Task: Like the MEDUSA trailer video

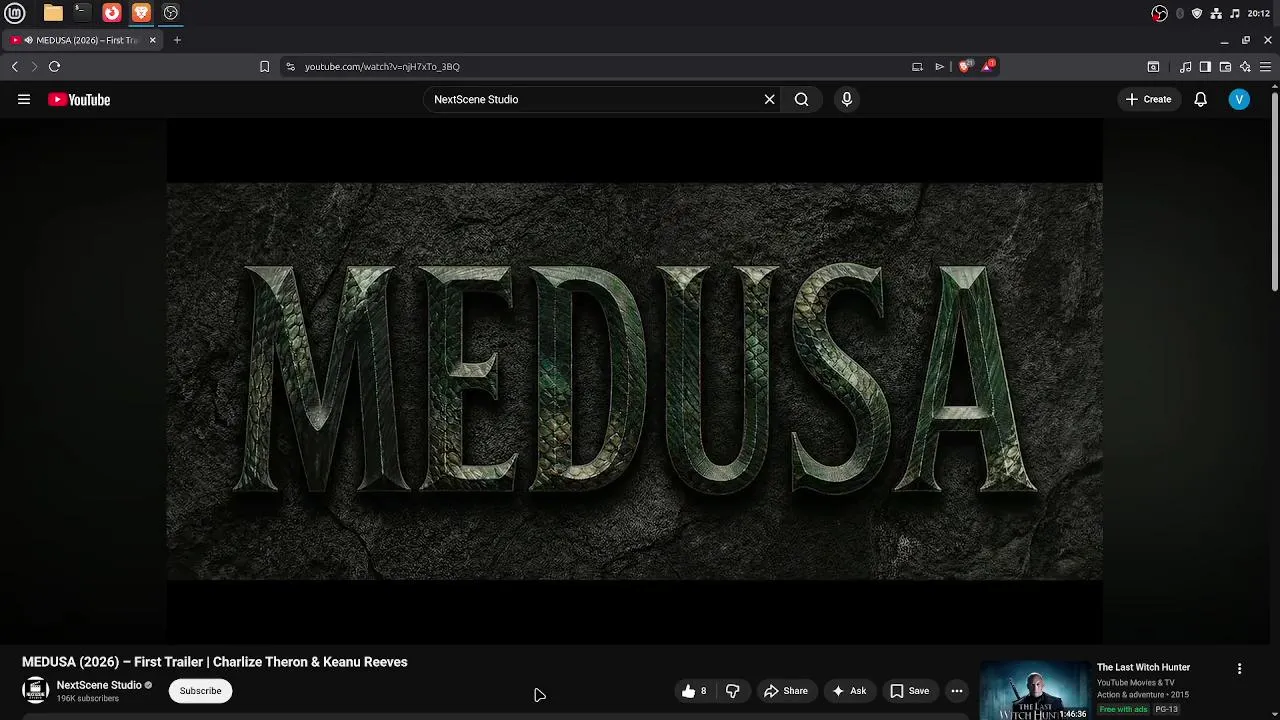Action: point(694,691)
